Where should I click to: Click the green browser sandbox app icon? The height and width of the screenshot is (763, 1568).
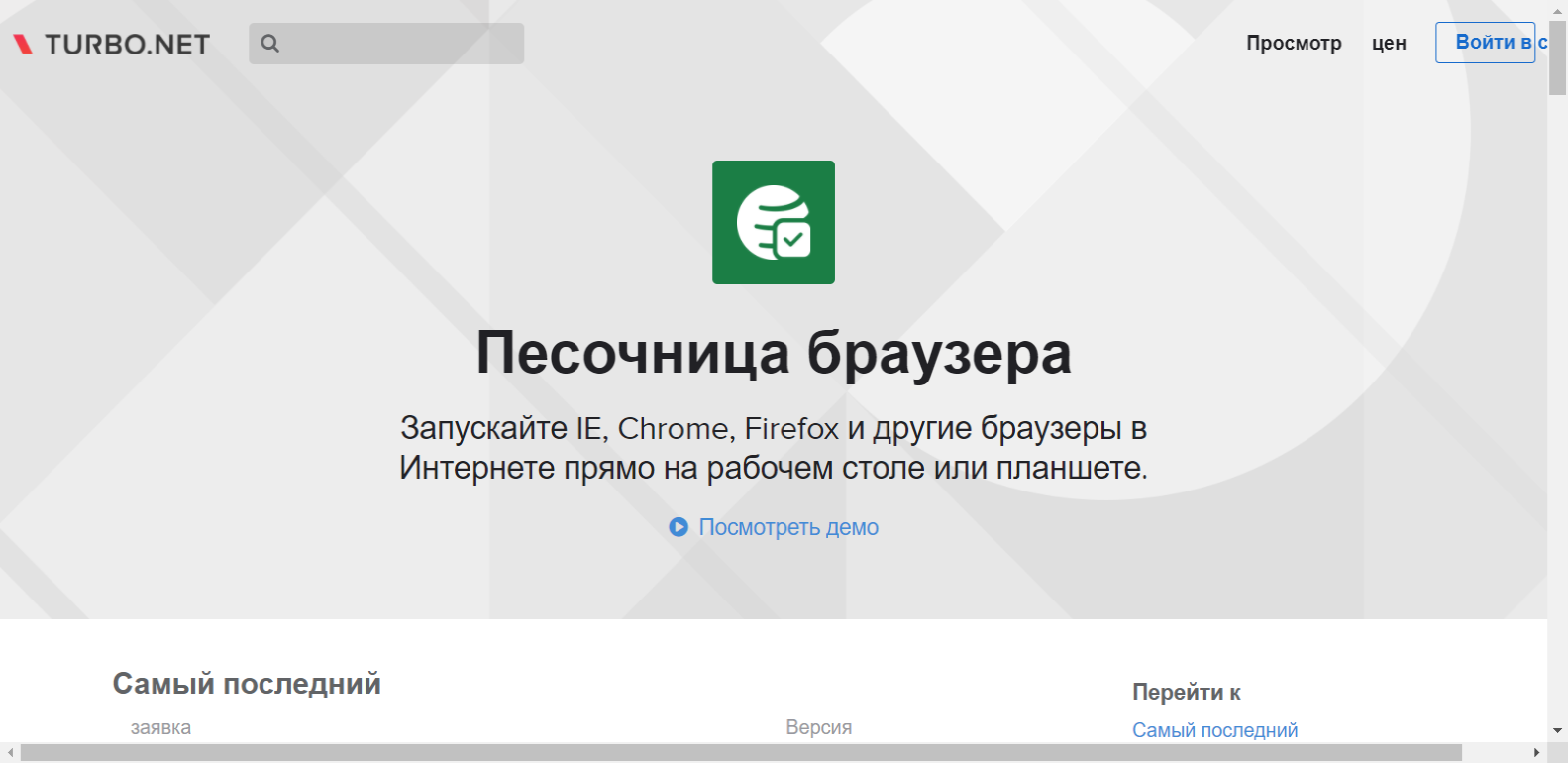(x=773, y=222)
